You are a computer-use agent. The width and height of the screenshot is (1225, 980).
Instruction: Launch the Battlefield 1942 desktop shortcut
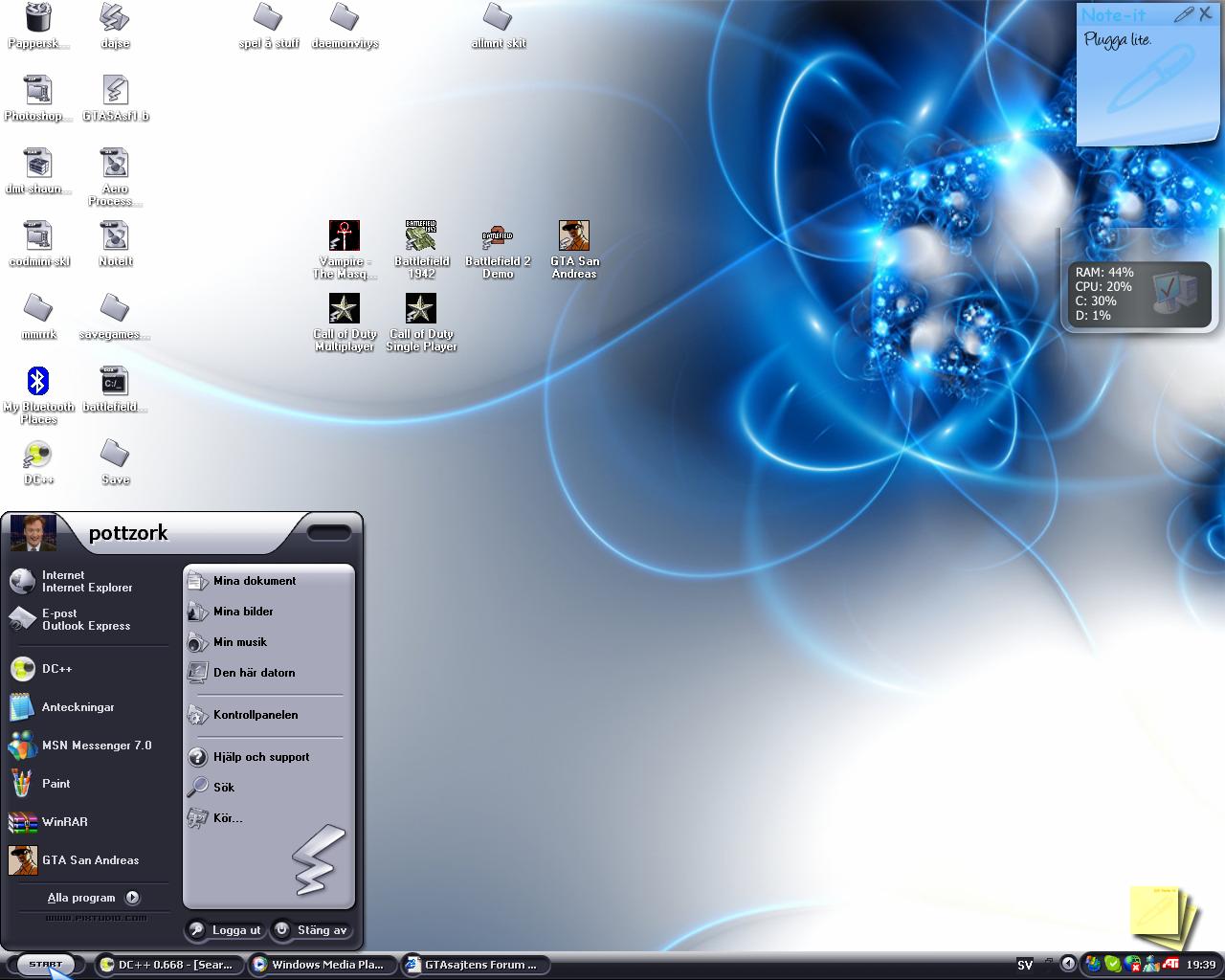pos(421,249)
